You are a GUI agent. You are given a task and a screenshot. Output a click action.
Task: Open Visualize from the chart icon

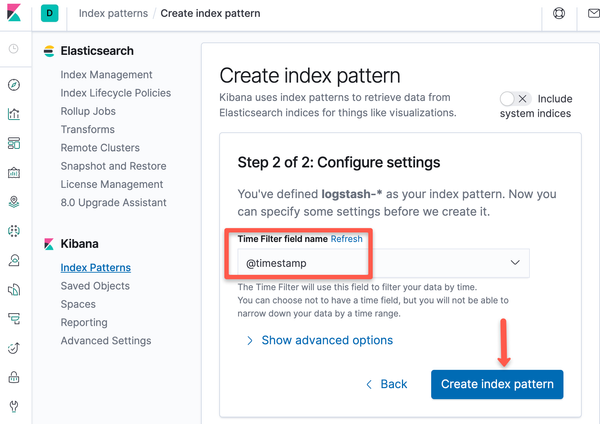click(x=13, y=114)
